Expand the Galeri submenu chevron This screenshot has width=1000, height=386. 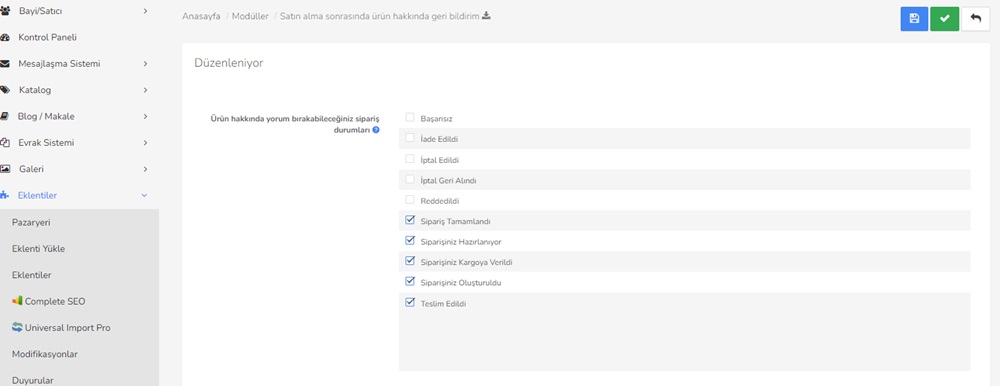(x=145, y=169)
